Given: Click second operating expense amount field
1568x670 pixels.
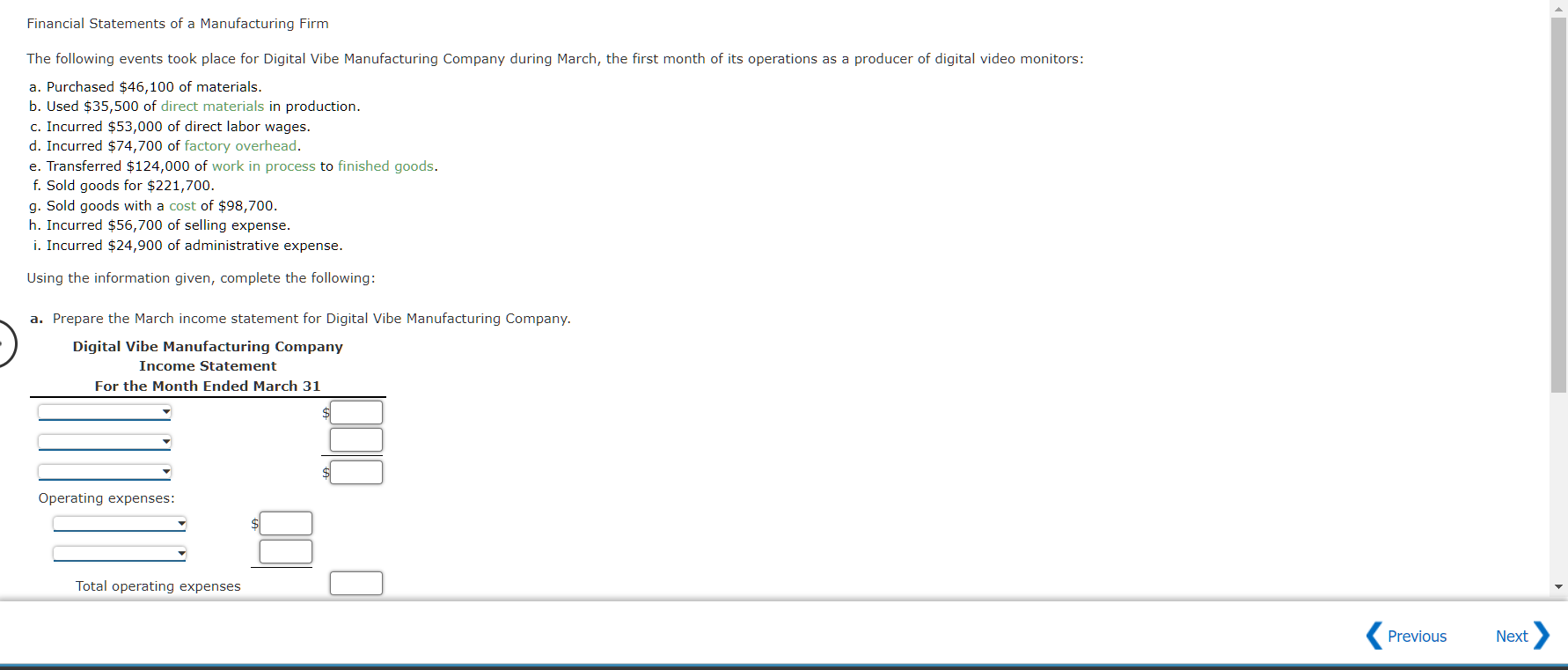Looking at the screenshot, I should [x=286, y=551].
